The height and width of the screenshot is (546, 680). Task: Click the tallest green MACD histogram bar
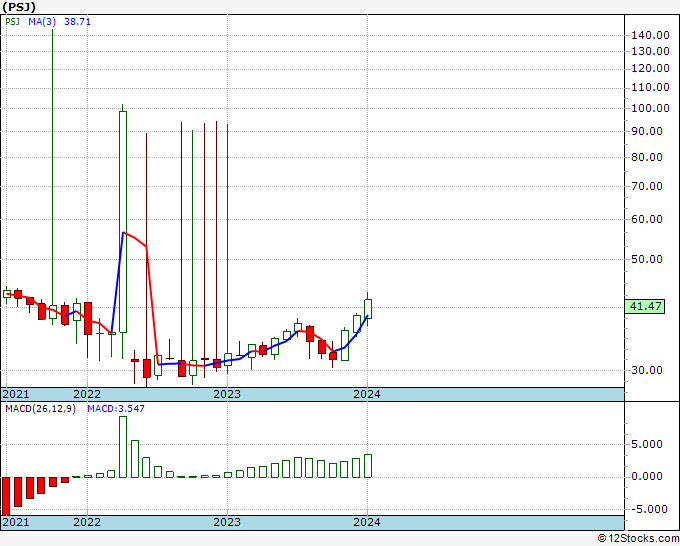tap(123, 447)
